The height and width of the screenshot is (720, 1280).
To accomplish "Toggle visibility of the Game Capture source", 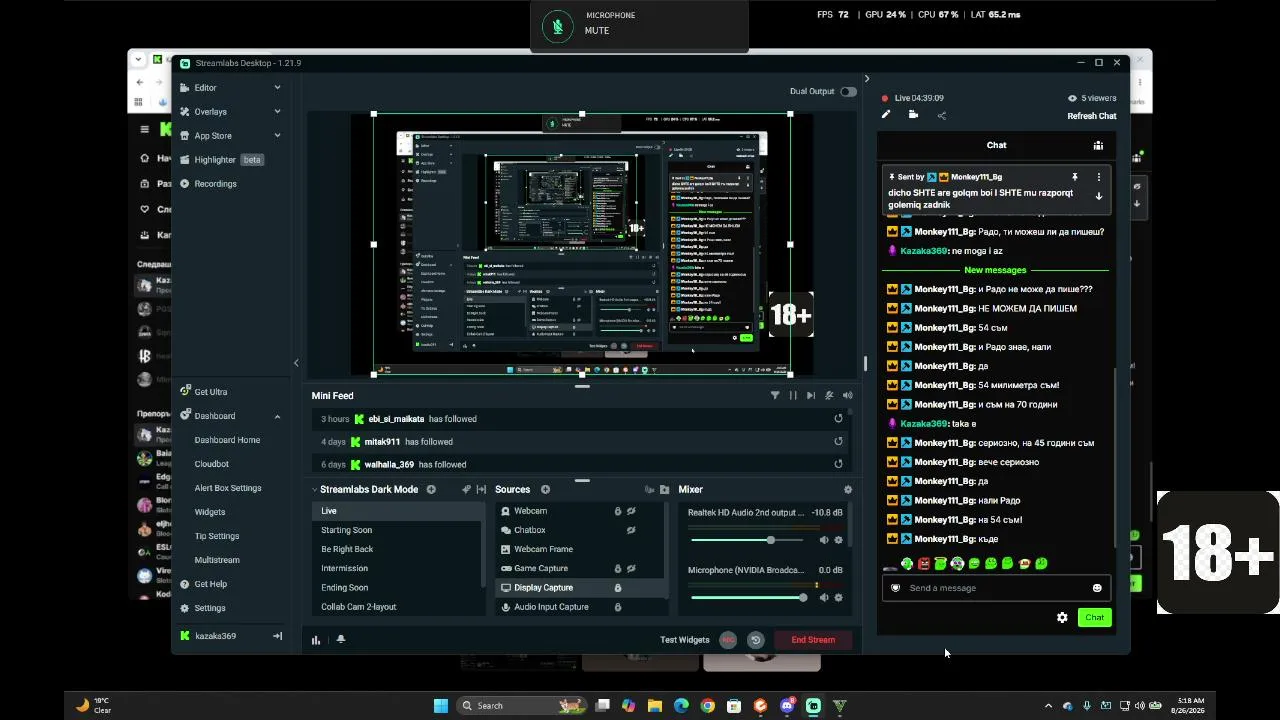I will [x=631, y=568].
